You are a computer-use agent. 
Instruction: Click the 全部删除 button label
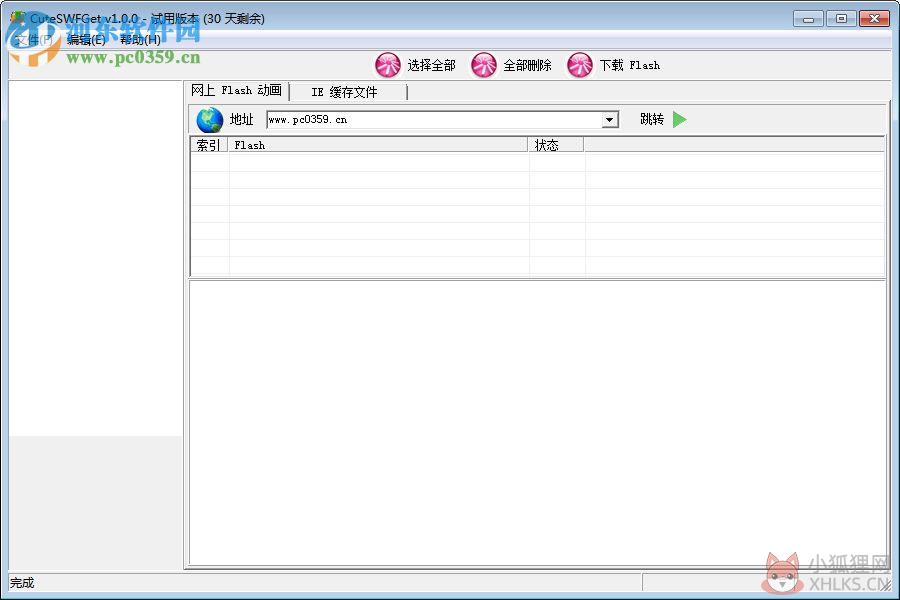[x=527, y=65]
